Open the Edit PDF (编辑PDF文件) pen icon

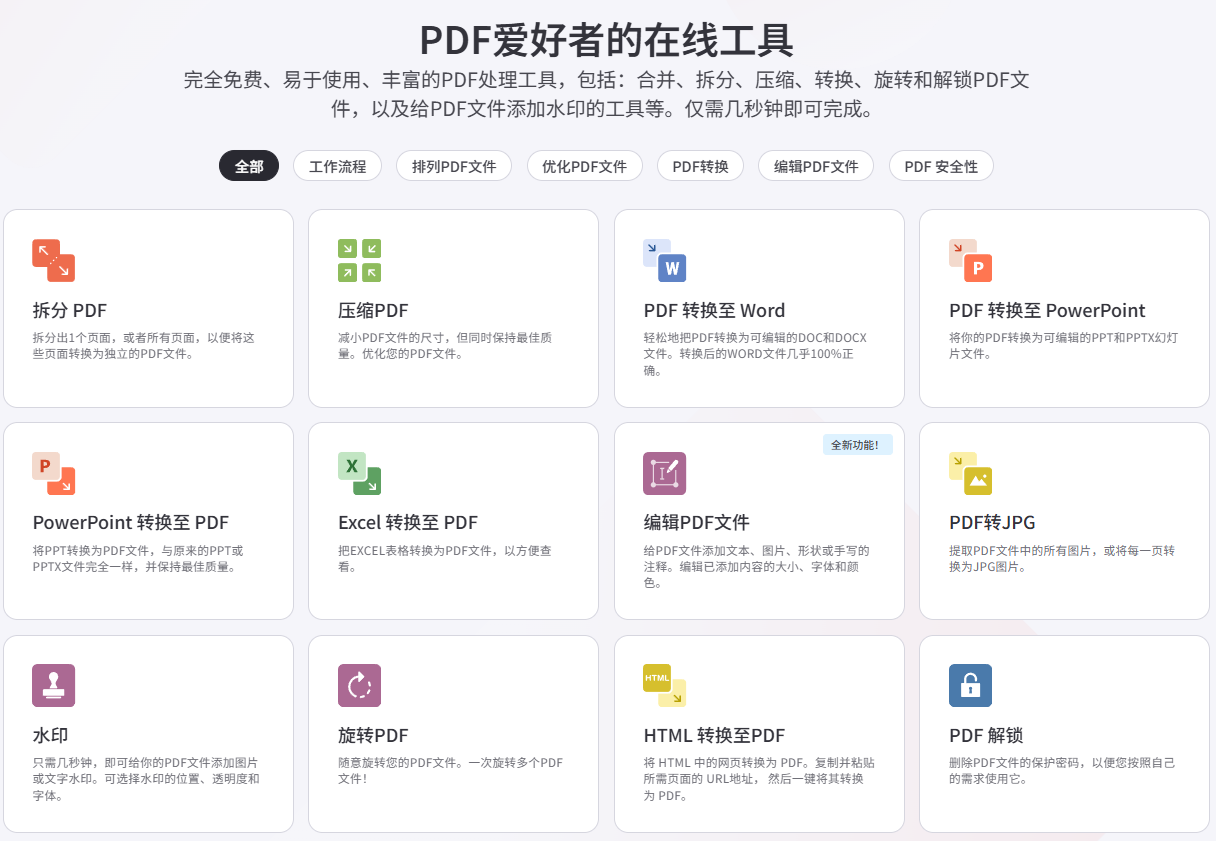(x=664, y=473)
